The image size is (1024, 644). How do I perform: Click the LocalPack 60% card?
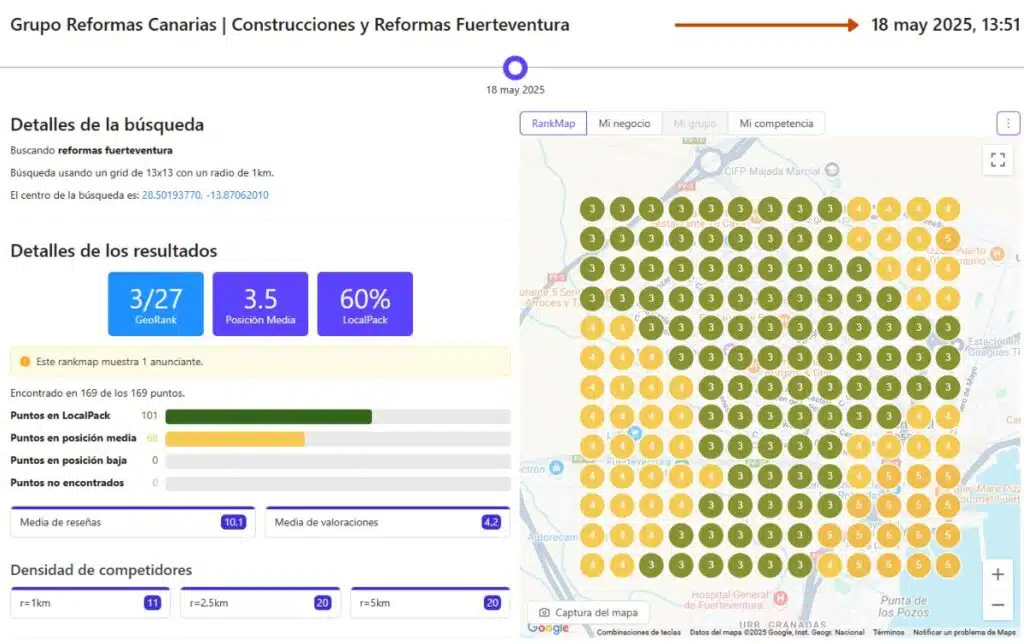(364, 304)
